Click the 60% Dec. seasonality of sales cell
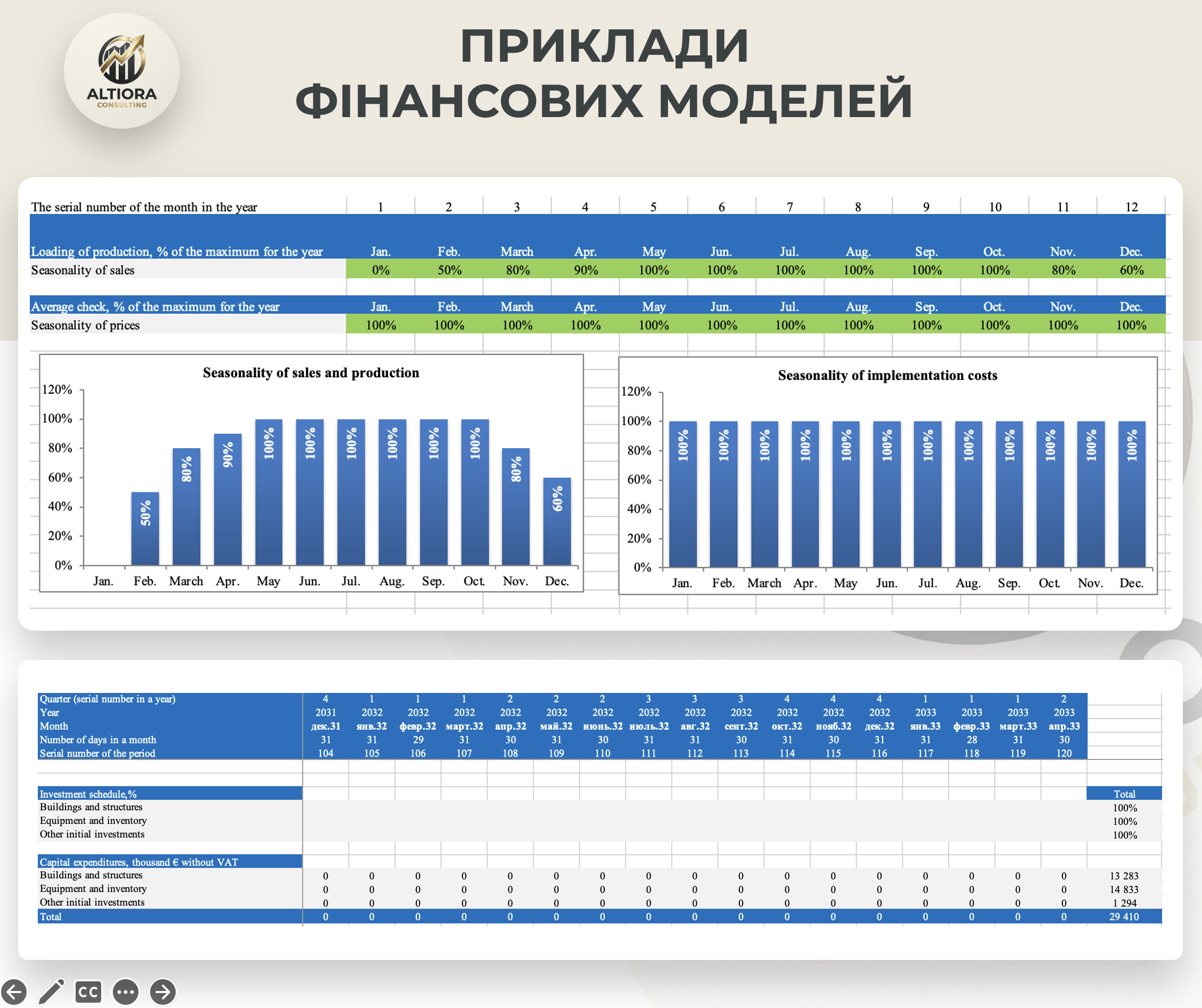1202x1008 pixels. coord(1131,270)
